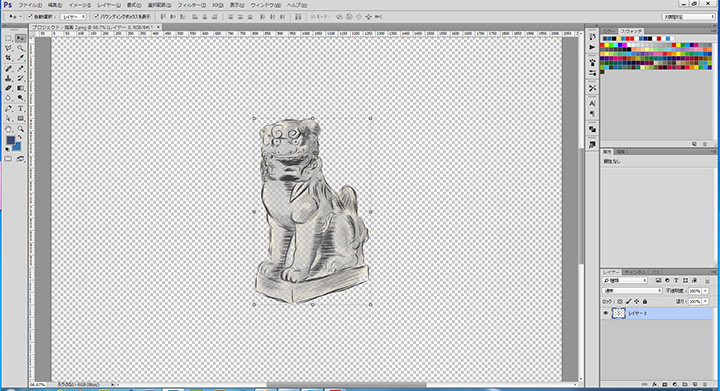This screenshot has width=720, height=391.
Task: Turn layer filtering switch on or off
Action: [x=707, y=280]
